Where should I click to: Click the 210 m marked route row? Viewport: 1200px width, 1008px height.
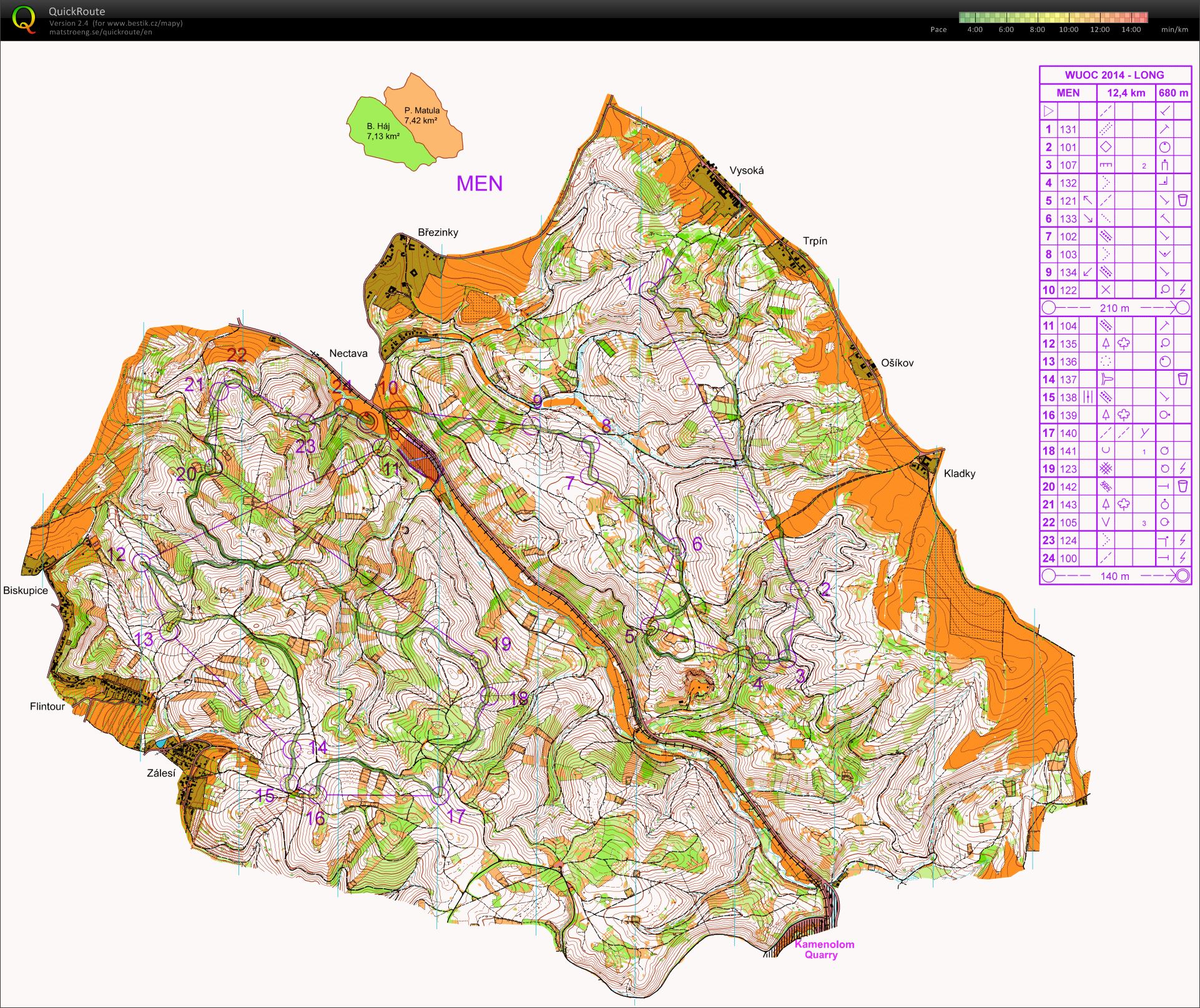pos(1114,308)
